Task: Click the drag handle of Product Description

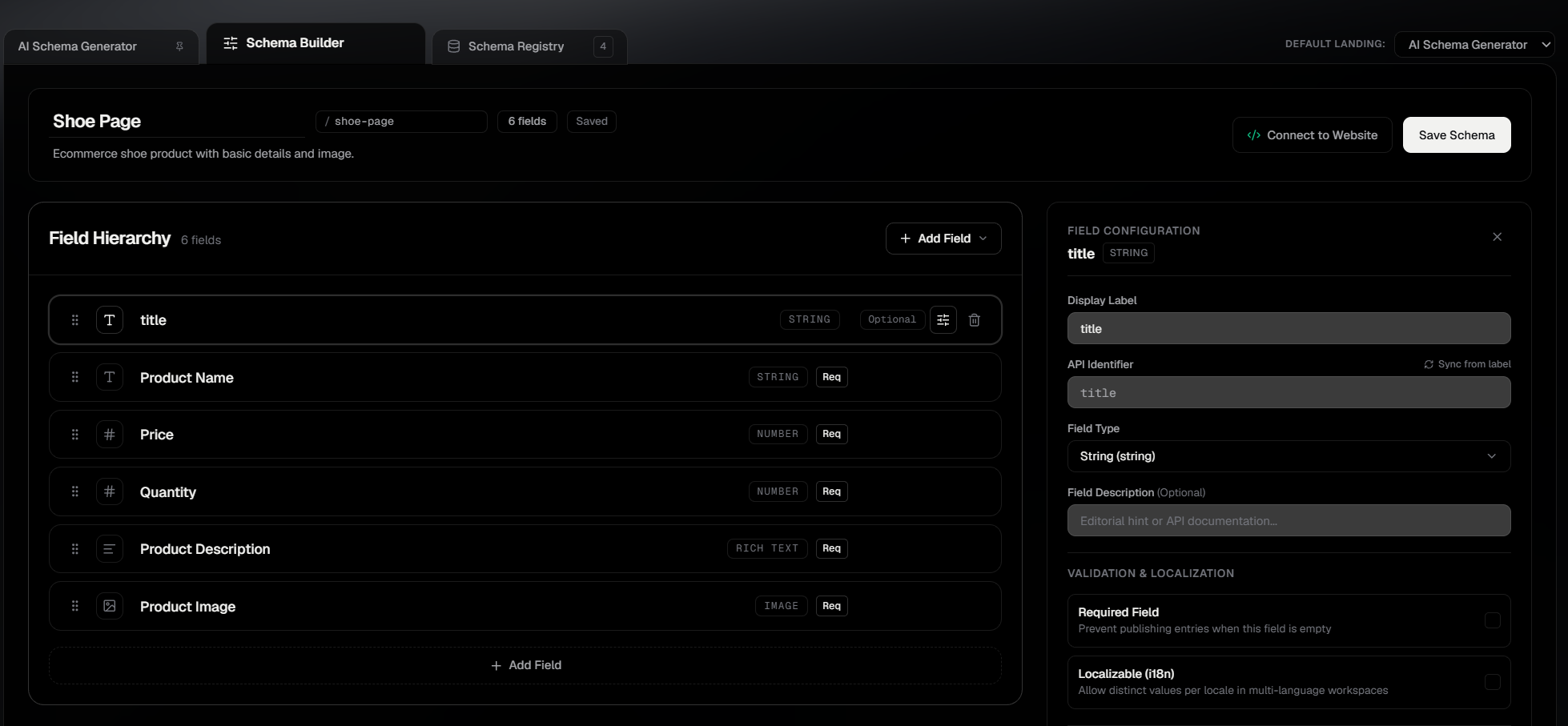Action: pyautogui.click(x=75, y=549)
